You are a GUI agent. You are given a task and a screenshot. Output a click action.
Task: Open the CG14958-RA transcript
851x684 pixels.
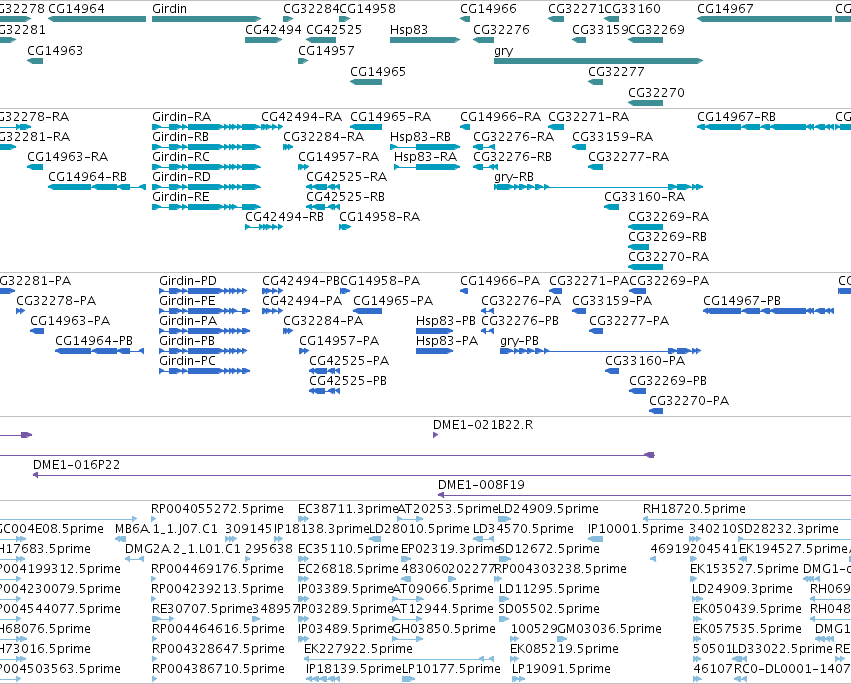pos(345,227)
